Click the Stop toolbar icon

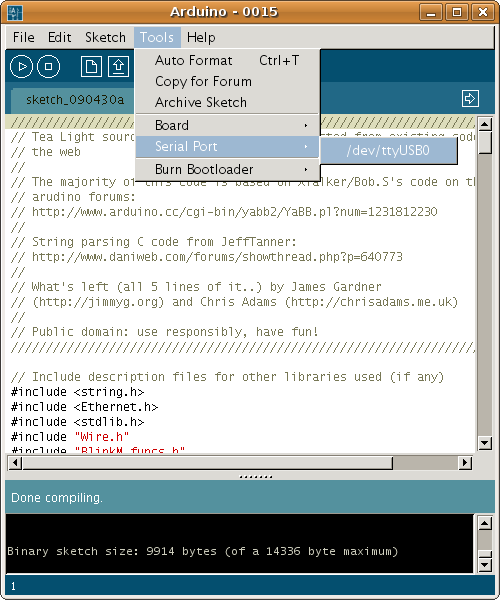49,67
